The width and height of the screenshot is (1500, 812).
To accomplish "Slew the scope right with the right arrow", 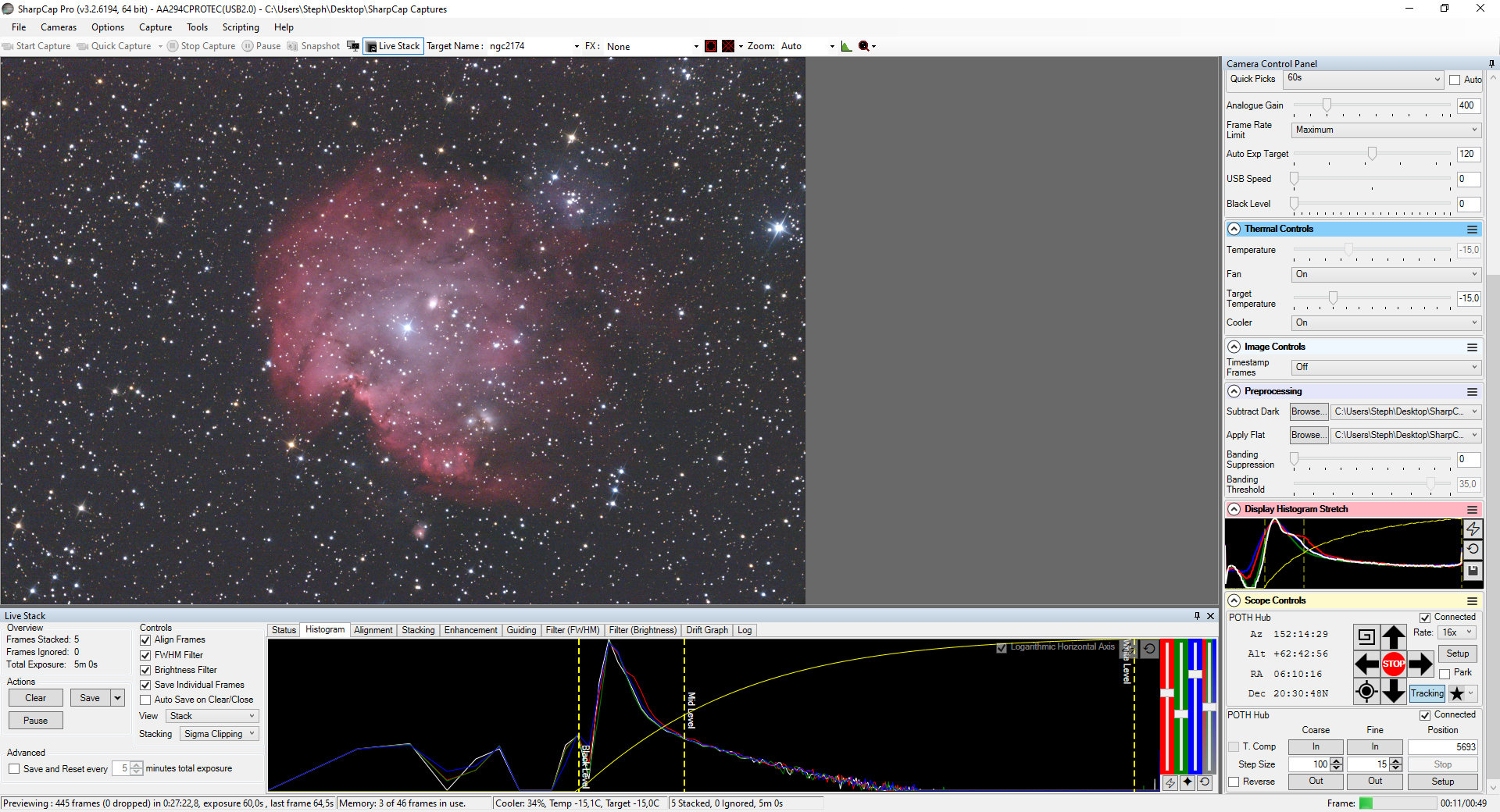I will coord(1420,664).
